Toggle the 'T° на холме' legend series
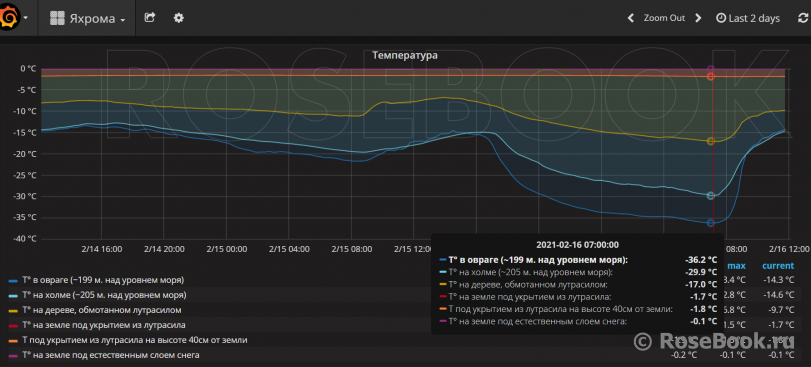The height and width of the screenshot is (367, 811). click(103, 295)
